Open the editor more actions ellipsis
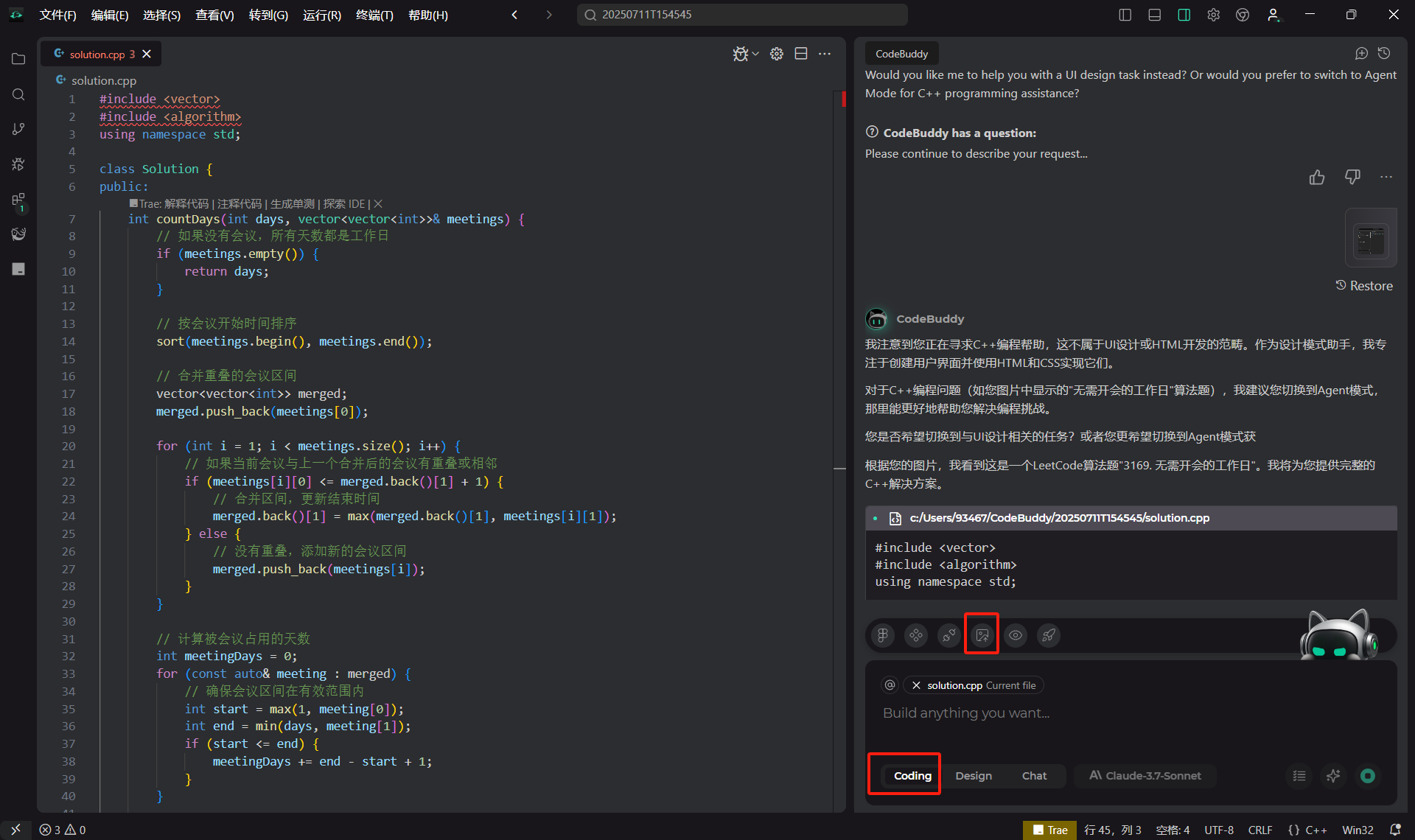This screenshot has height=840, width=1415. point(825,54)
